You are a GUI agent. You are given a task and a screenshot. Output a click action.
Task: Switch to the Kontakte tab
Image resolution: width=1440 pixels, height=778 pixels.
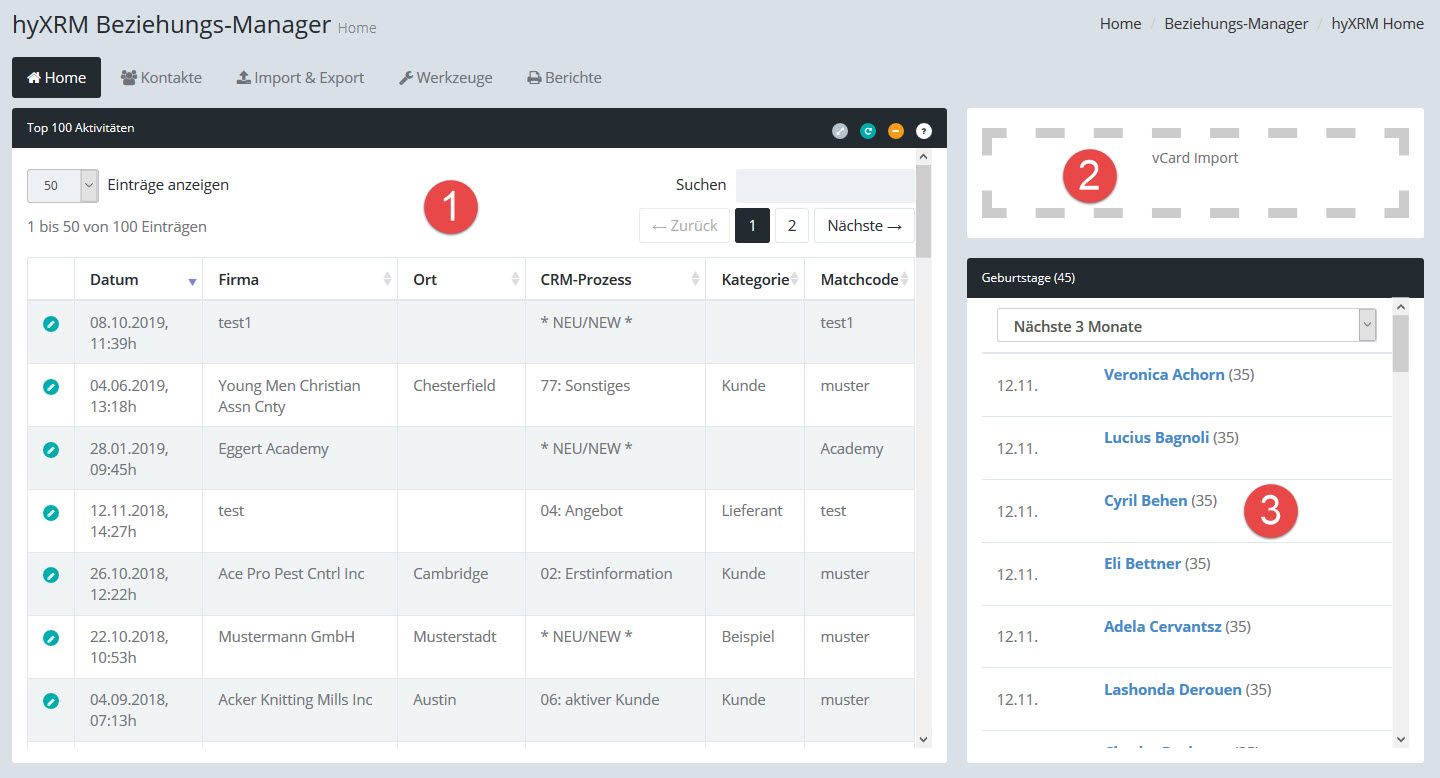coord(161,78)
